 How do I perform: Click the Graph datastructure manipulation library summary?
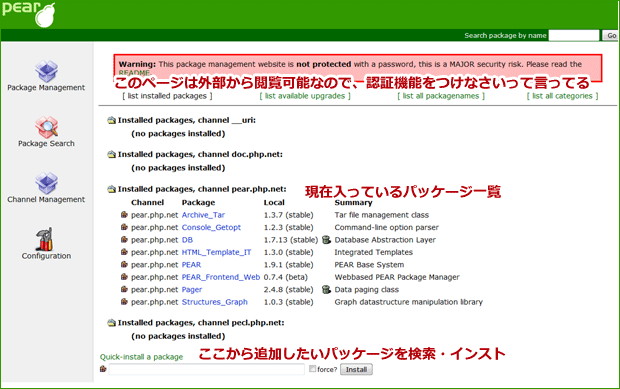[x=408, y=302]
